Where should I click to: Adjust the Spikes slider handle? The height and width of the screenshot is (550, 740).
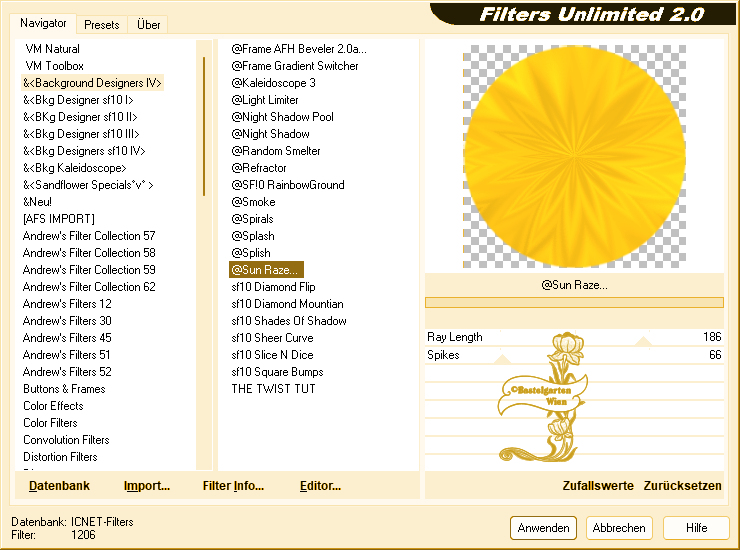[502, 359]
